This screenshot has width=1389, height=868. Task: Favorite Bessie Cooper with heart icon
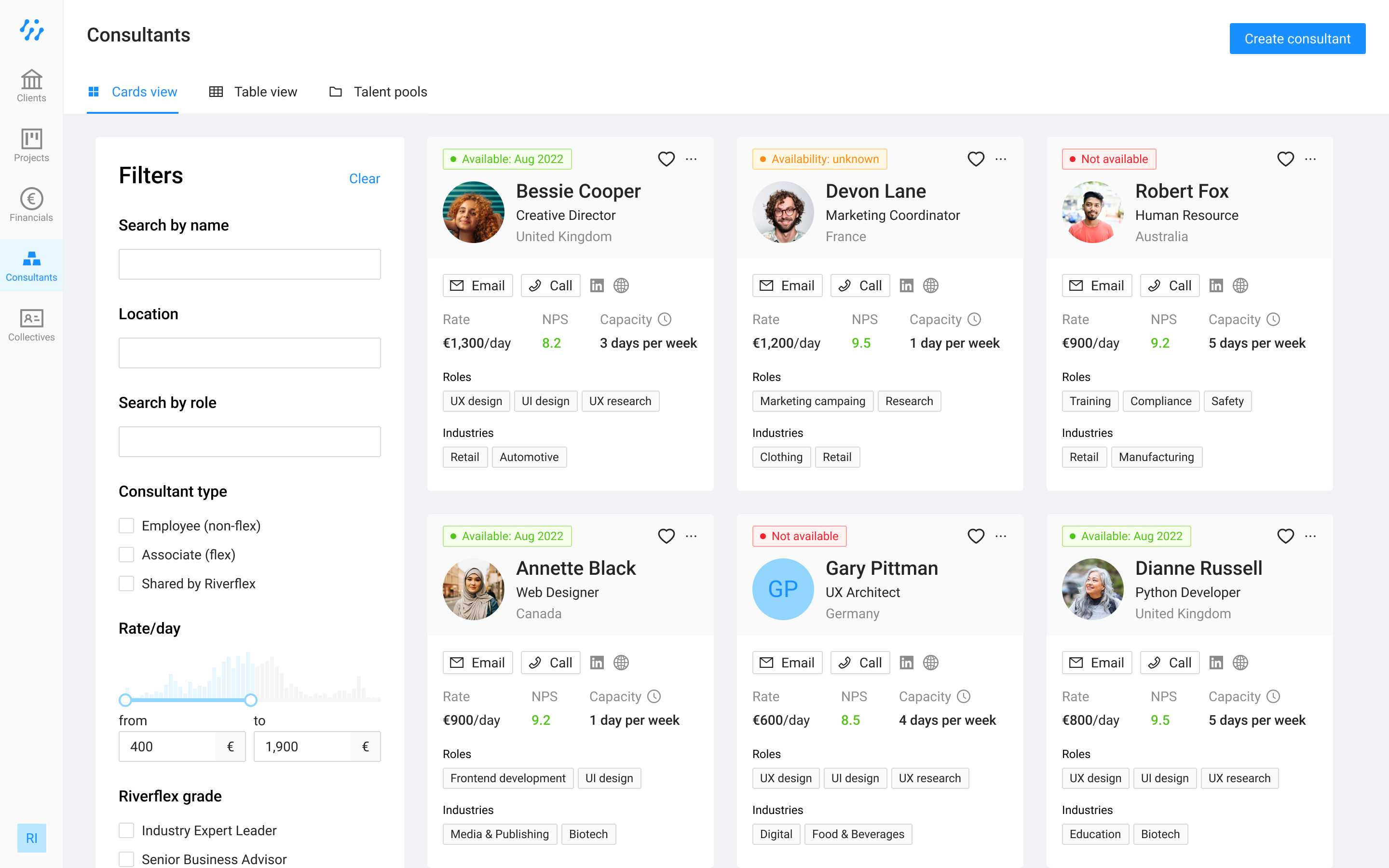click(666, 159)
